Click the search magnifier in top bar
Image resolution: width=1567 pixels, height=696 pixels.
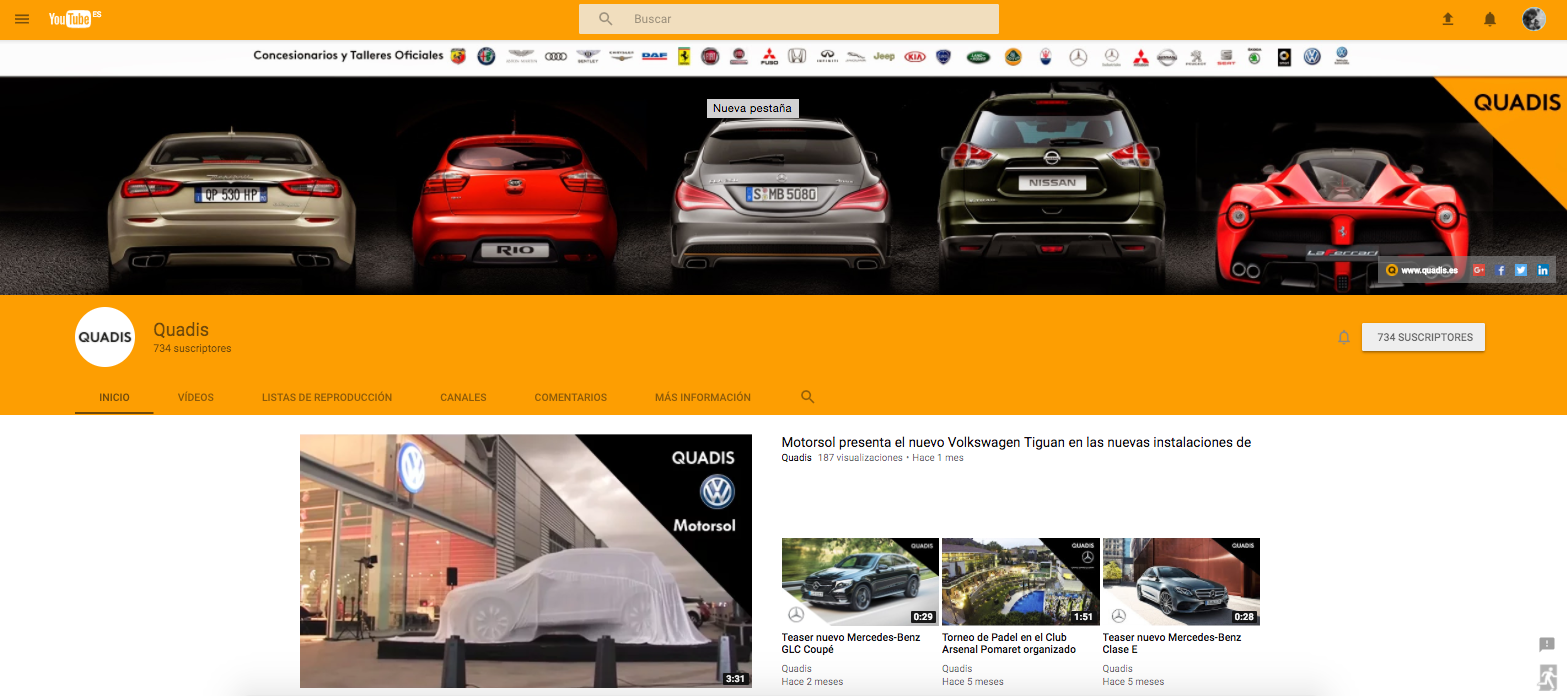pyautogui.click(x=605, y=19)
